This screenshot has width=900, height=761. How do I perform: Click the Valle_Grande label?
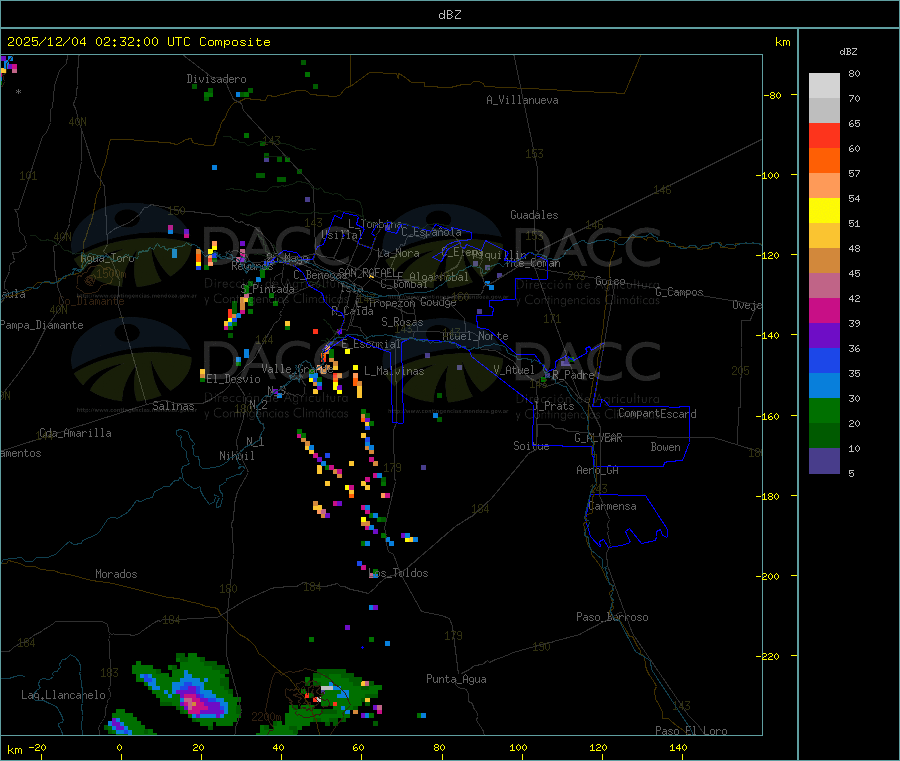pos(297,369)
